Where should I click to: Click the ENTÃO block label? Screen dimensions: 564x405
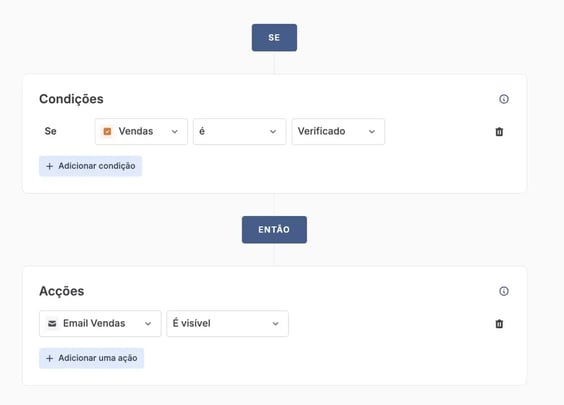[x=274, y=229]
